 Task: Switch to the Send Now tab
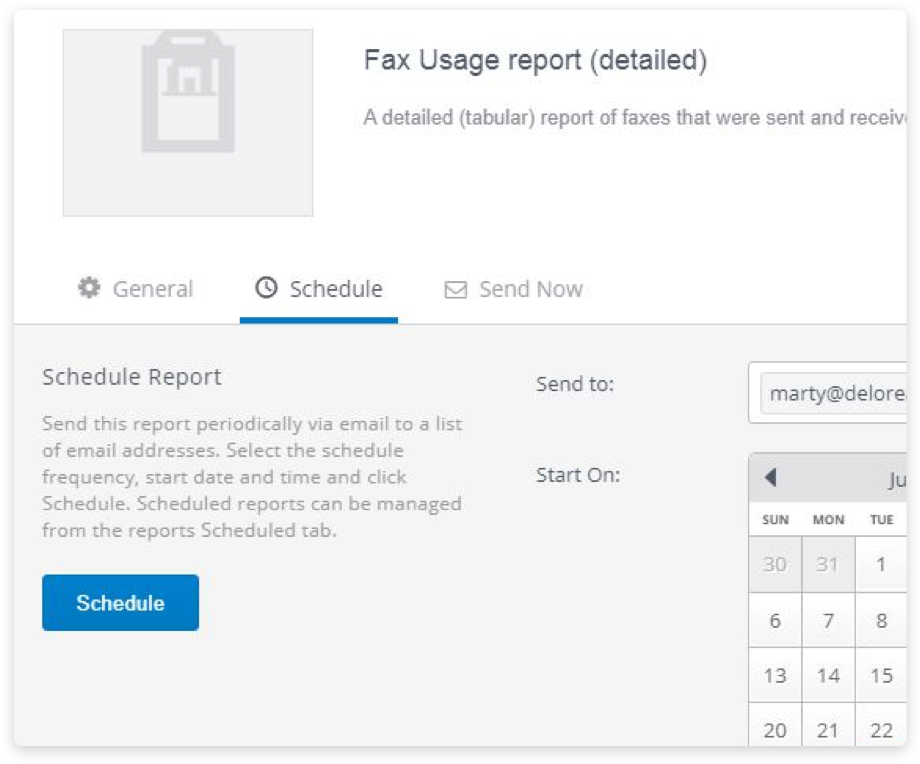click(x=513, y=289)
